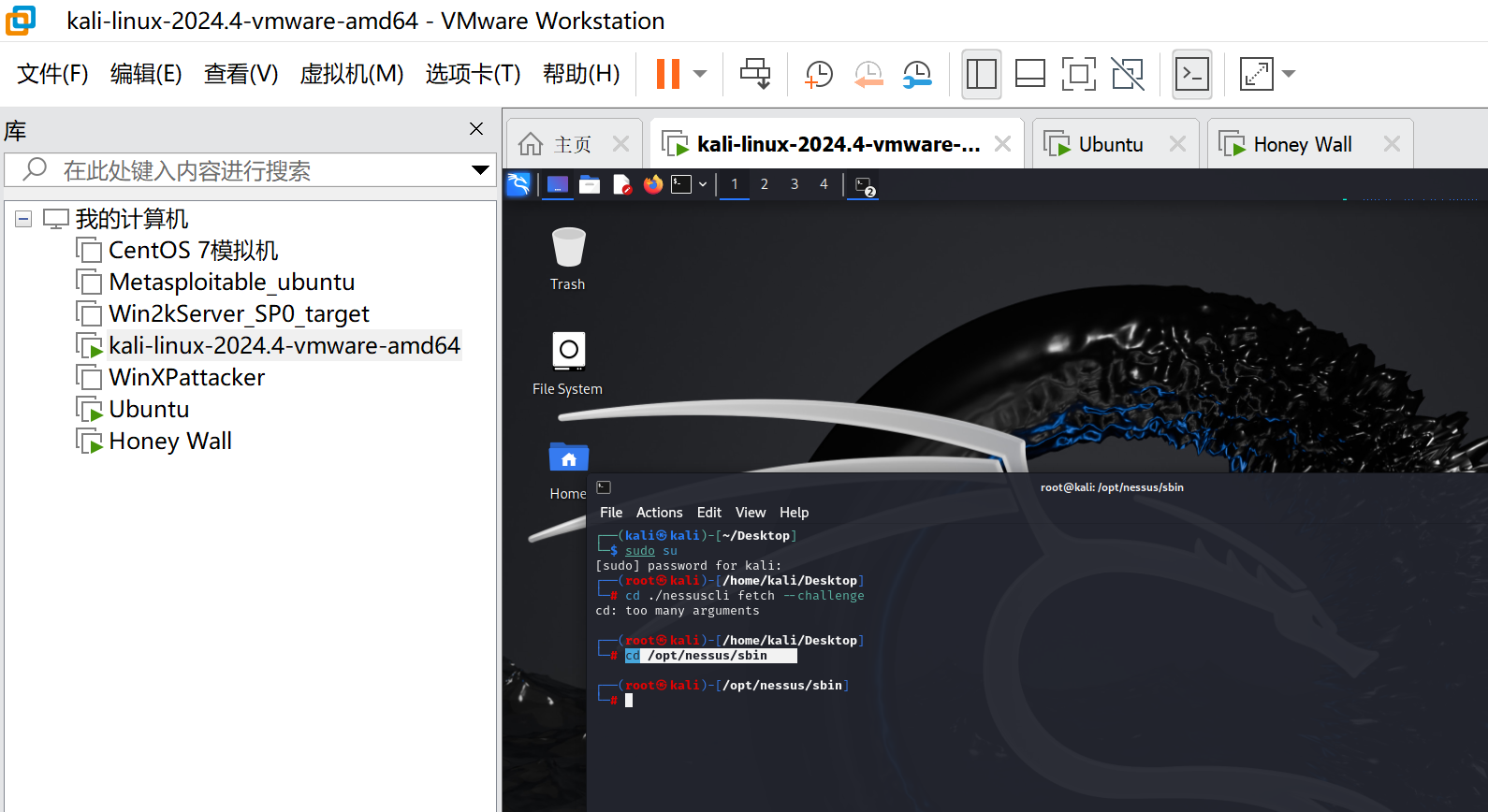Close the Ubuntu tab
The height and width of the screenshot is (812, 1488).
pos(1177,144)
